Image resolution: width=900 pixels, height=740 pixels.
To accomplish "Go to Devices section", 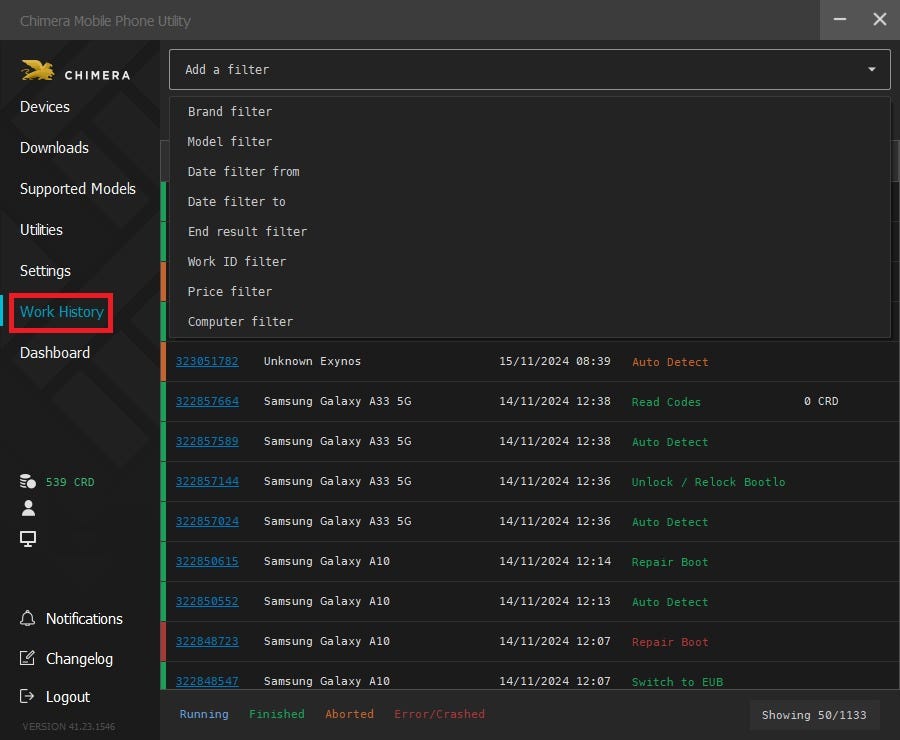I will click(45, 107).
